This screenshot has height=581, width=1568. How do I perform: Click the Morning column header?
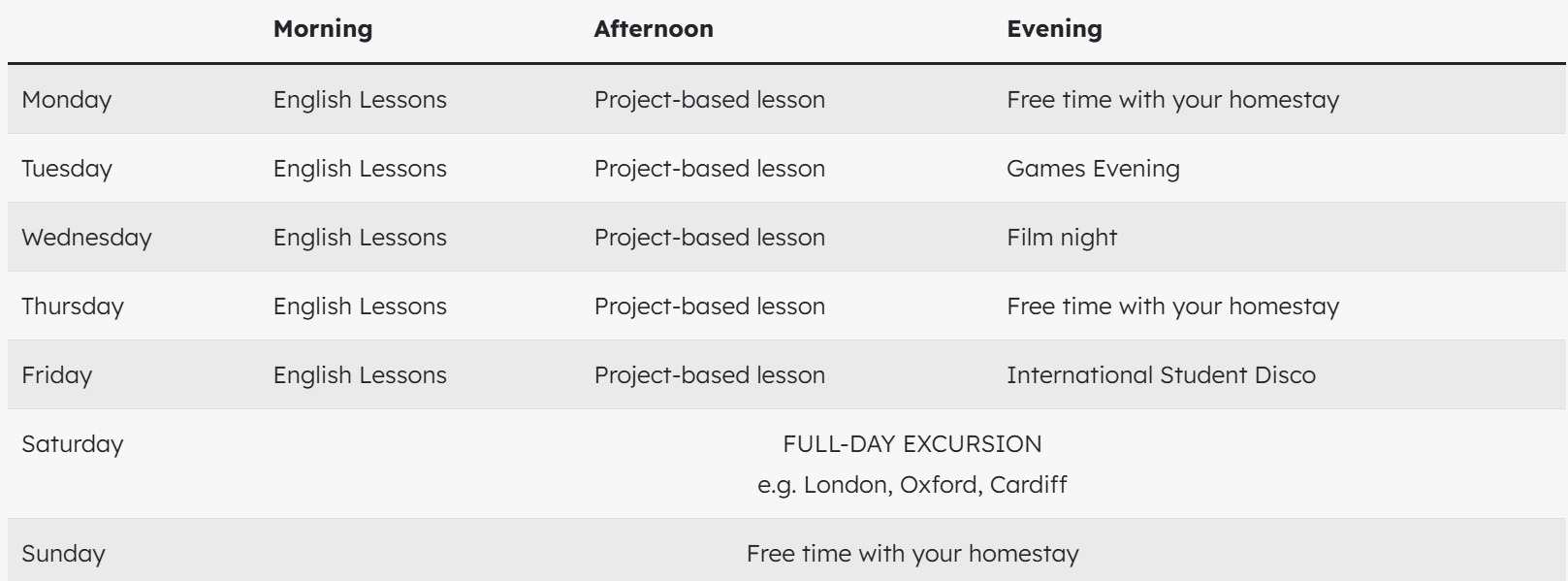point(323,29)
